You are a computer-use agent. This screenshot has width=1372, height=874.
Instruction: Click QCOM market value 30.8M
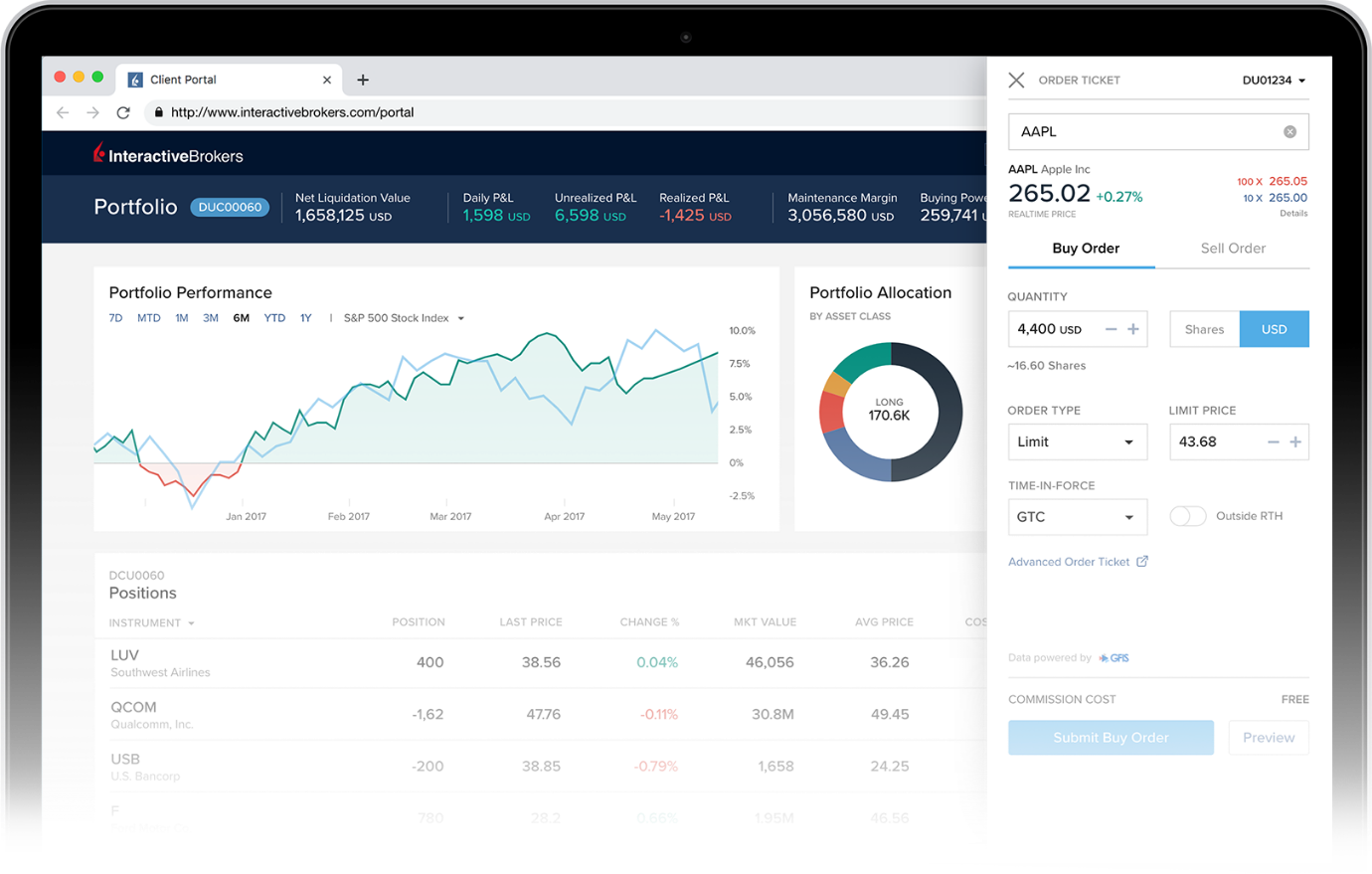coord(772,714)
